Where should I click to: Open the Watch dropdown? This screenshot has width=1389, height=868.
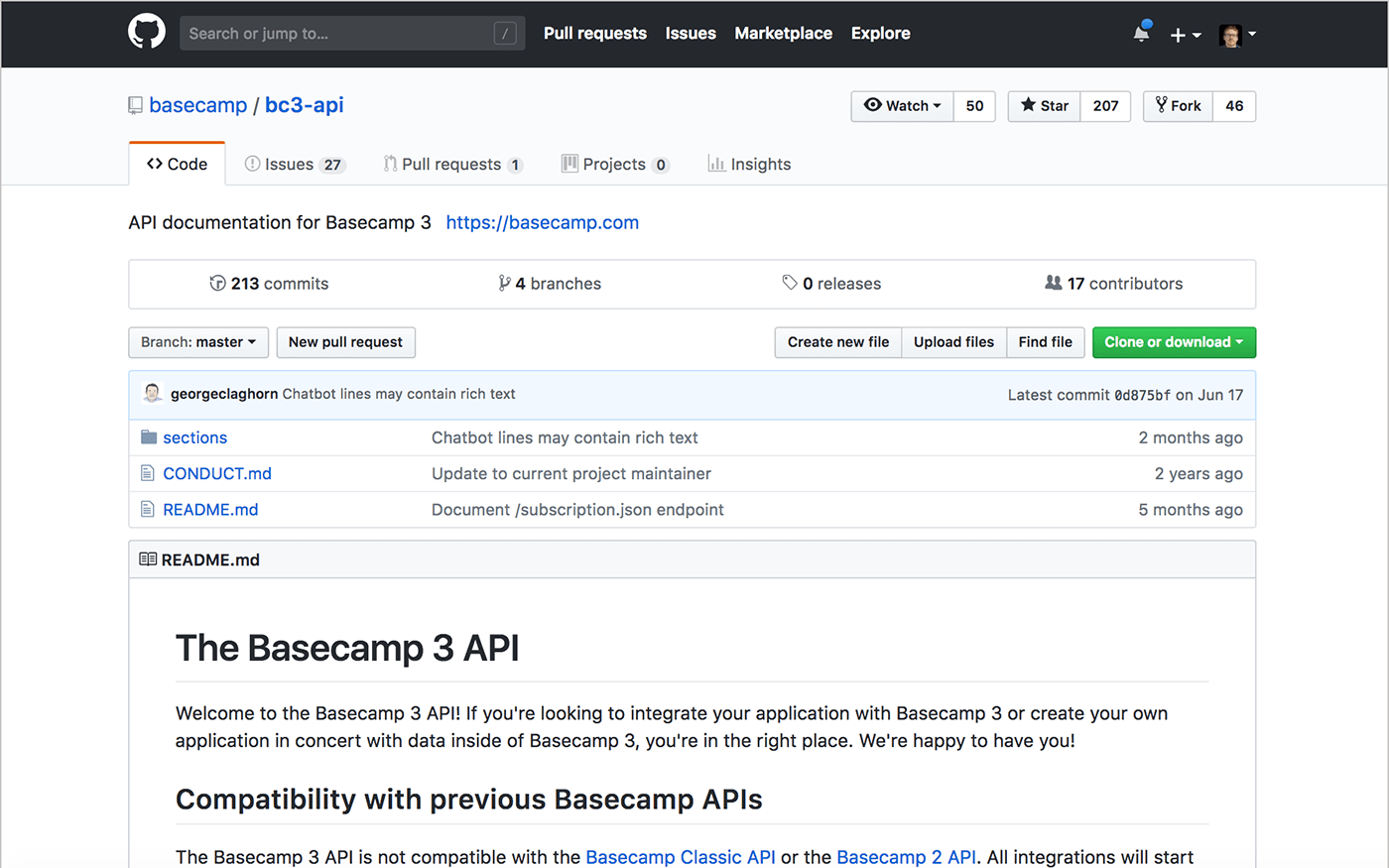click(x=902, y=106)
